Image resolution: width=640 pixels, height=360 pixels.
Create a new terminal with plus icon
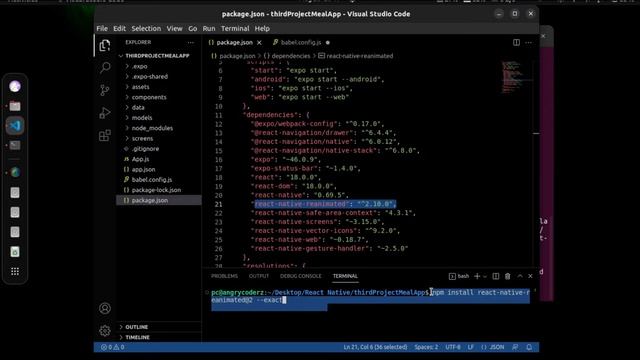477,276
